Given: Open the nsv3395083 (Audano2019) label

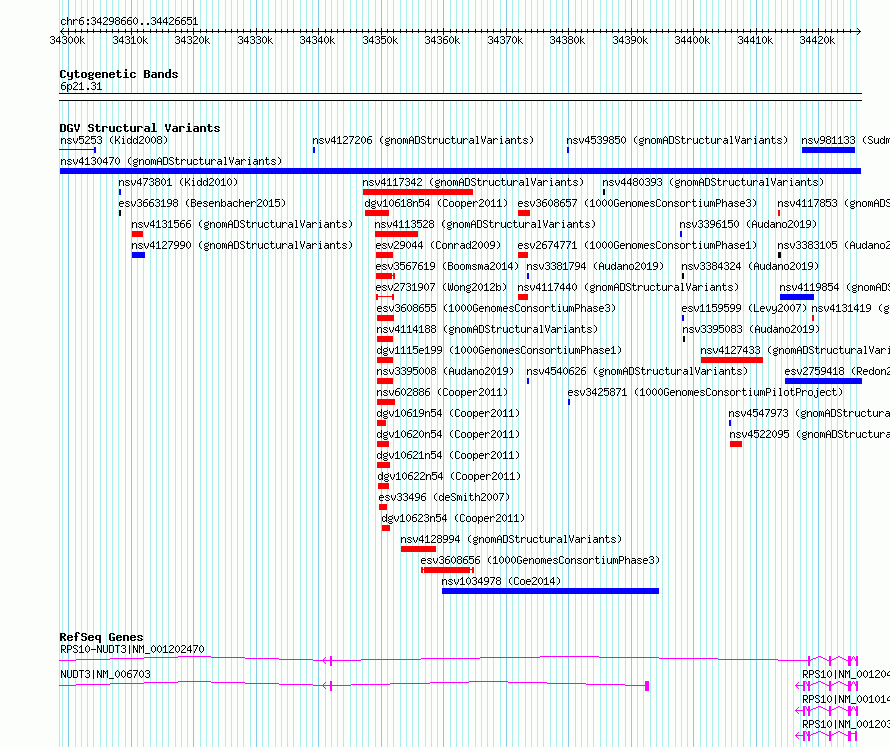Looking at the screenshot, I should [751, 329].
